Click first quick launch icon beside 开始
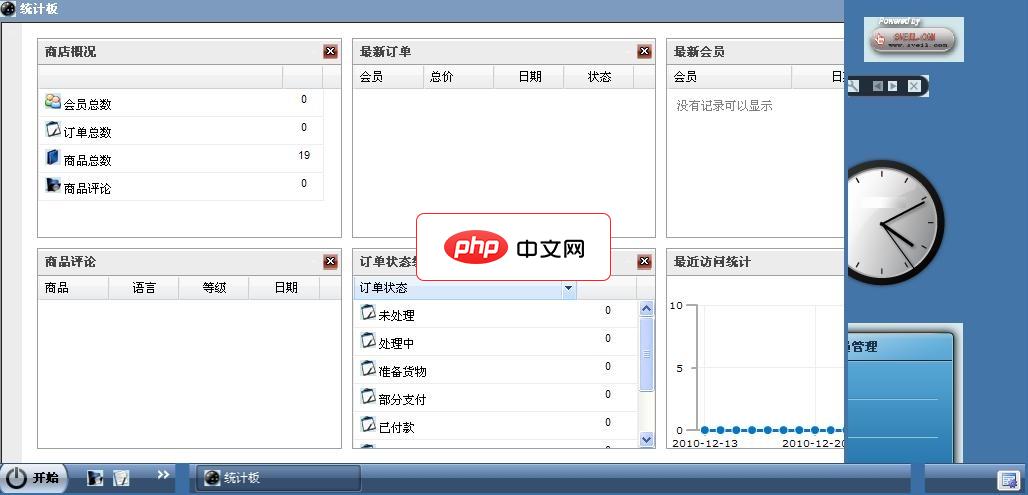Viewport: 1028px width, 495px height. click(x=95, y=478)
